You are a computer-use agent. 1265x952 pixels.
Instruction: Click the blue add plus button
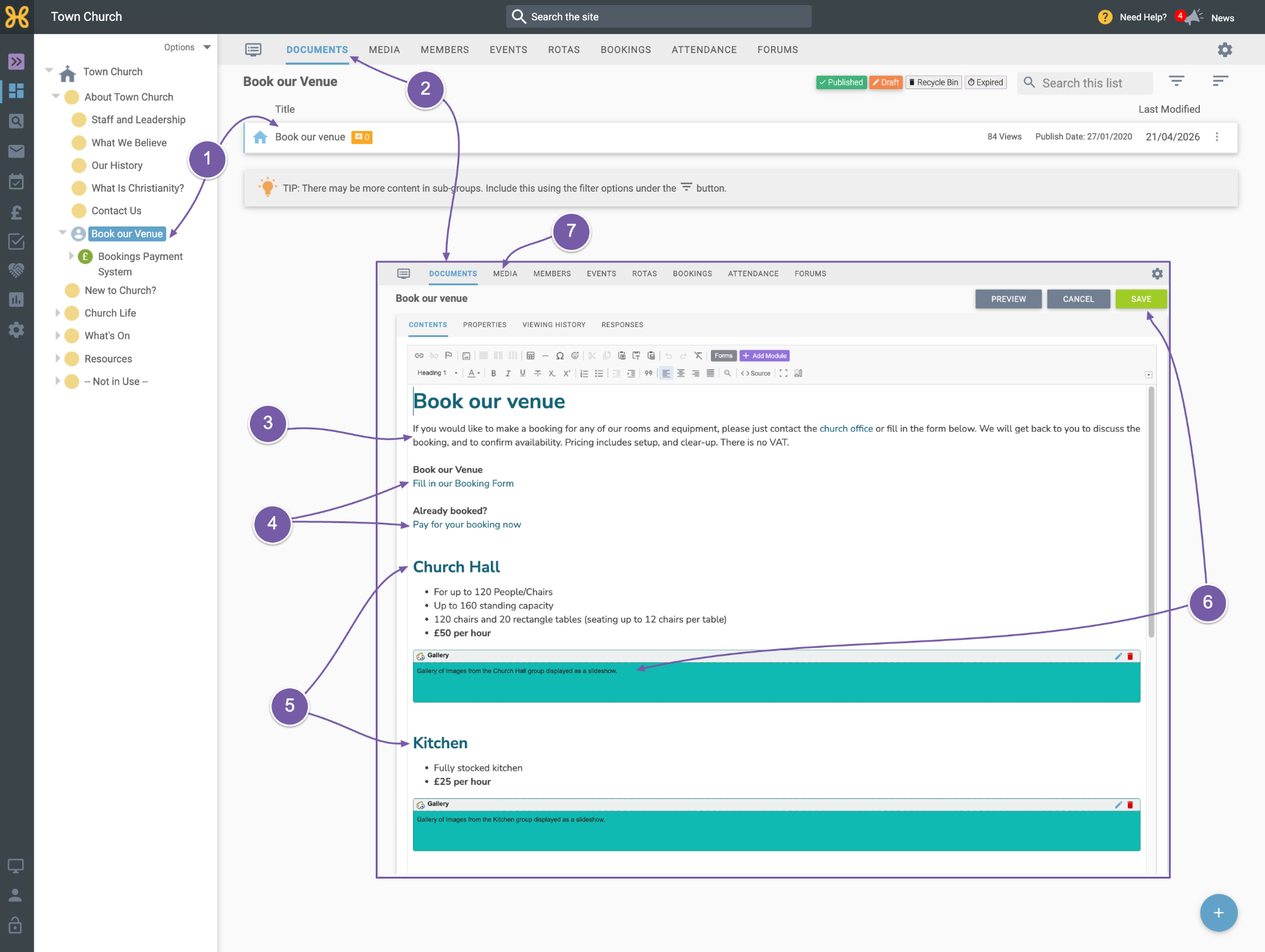pos(1218,913)
